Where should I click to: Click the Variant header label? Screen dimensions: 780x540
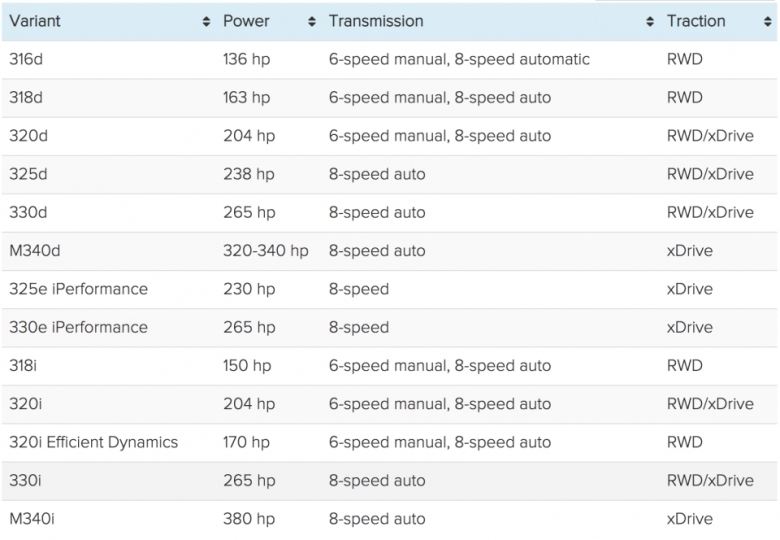click(x=36, y=21)
